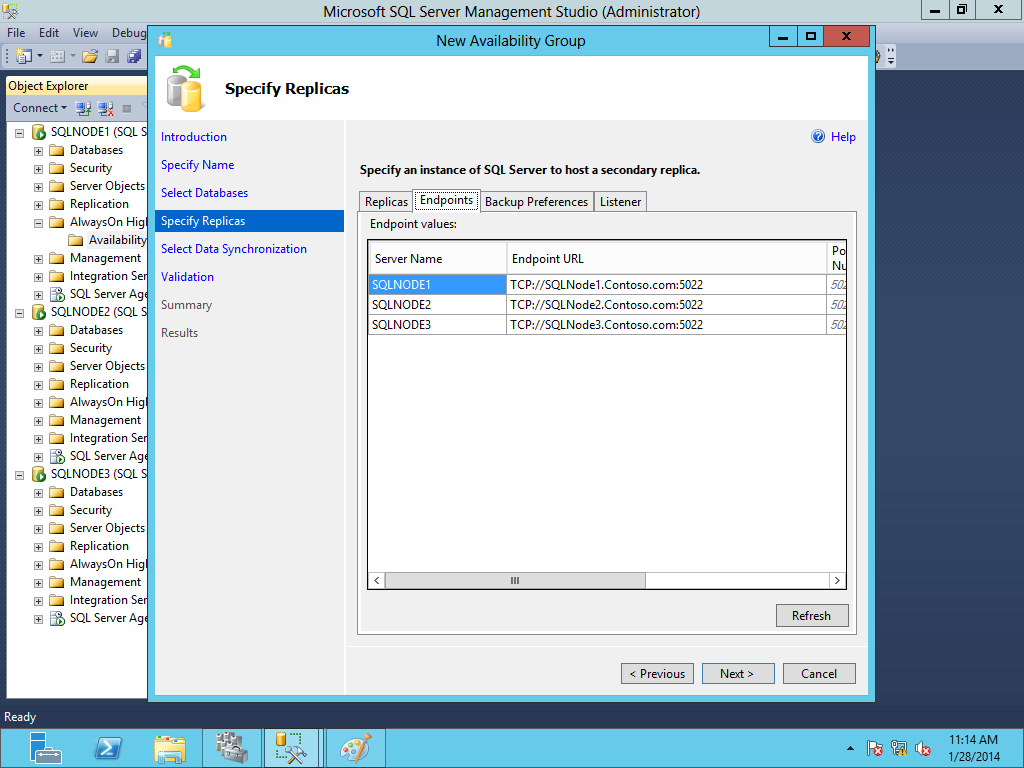
Task: Collapse the SQLNODE3 server node
Action: coord(20,475)
